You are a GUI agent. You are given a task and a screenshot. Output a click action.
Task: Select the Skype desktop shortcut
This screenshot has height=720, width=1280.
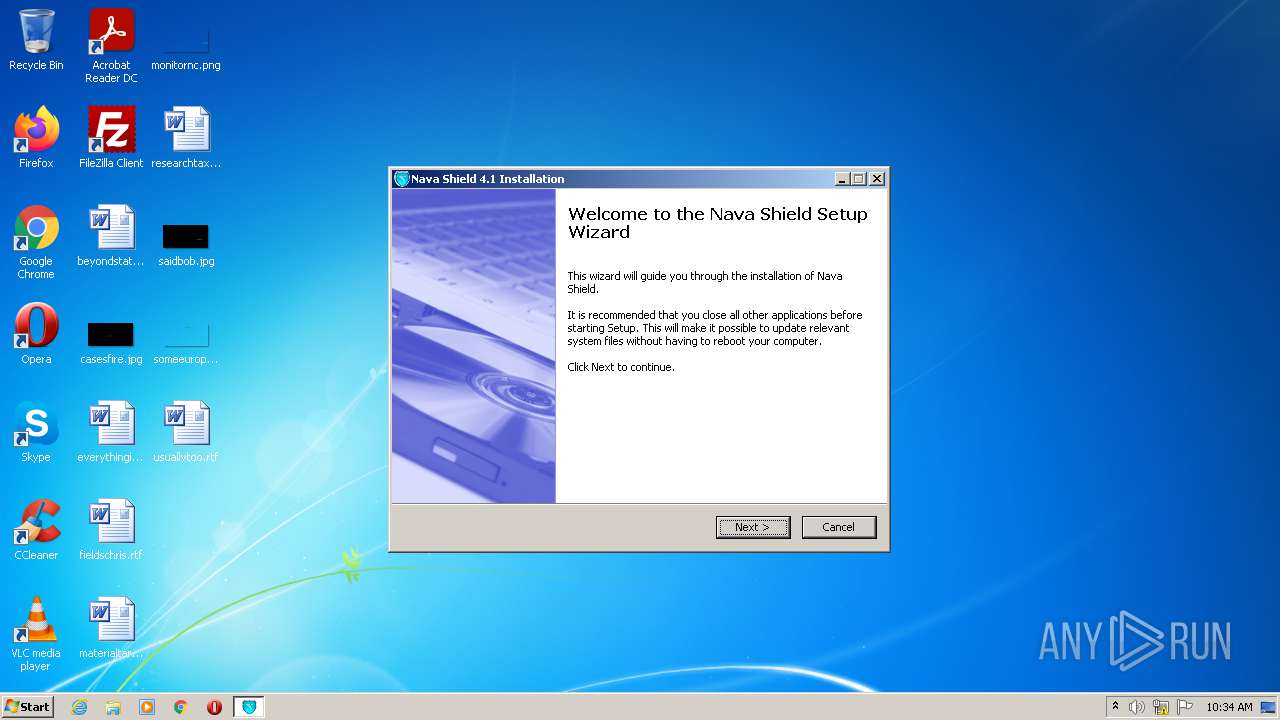click(x=36, y=432)
